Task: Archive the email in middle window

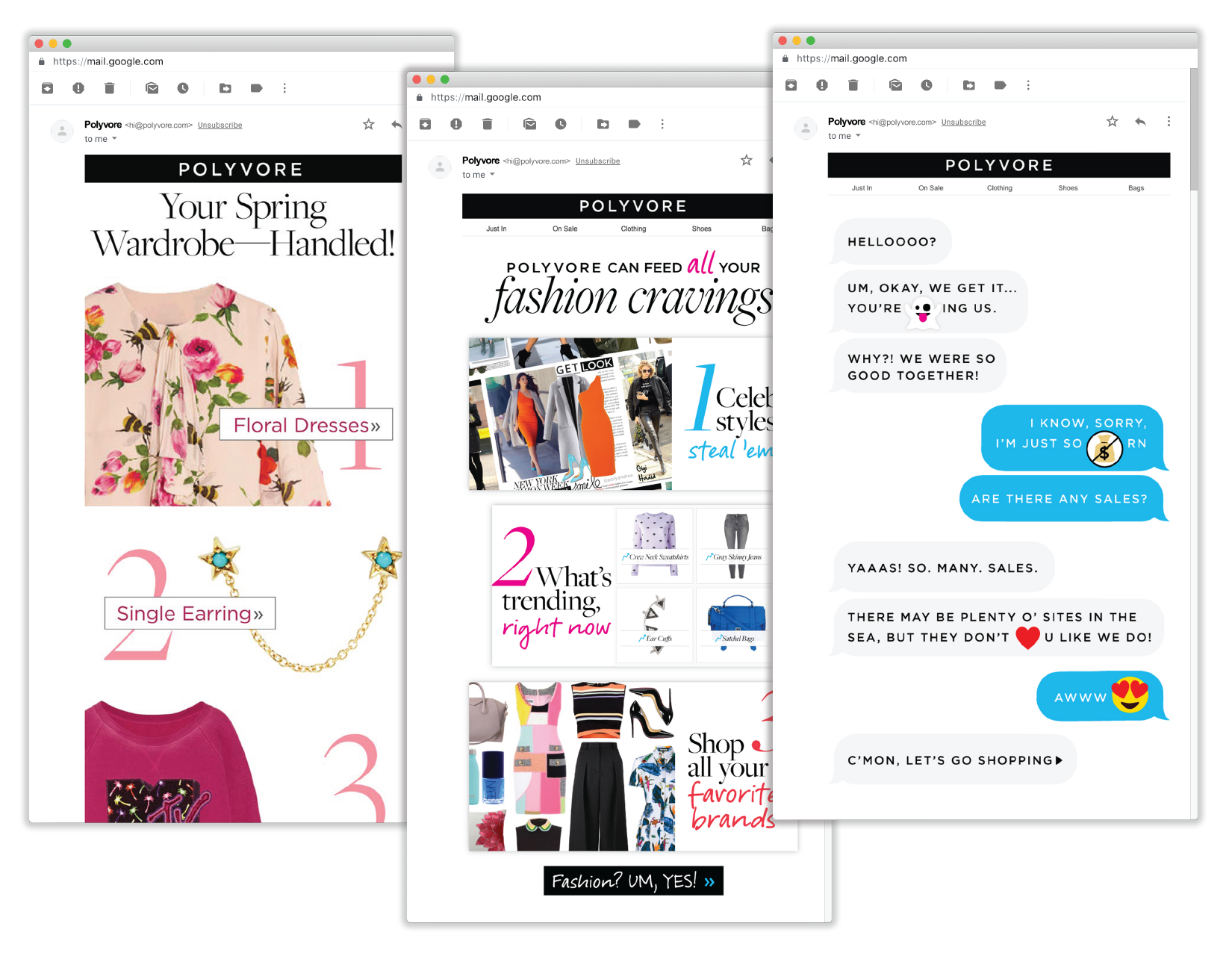Action: click(425, 124)
